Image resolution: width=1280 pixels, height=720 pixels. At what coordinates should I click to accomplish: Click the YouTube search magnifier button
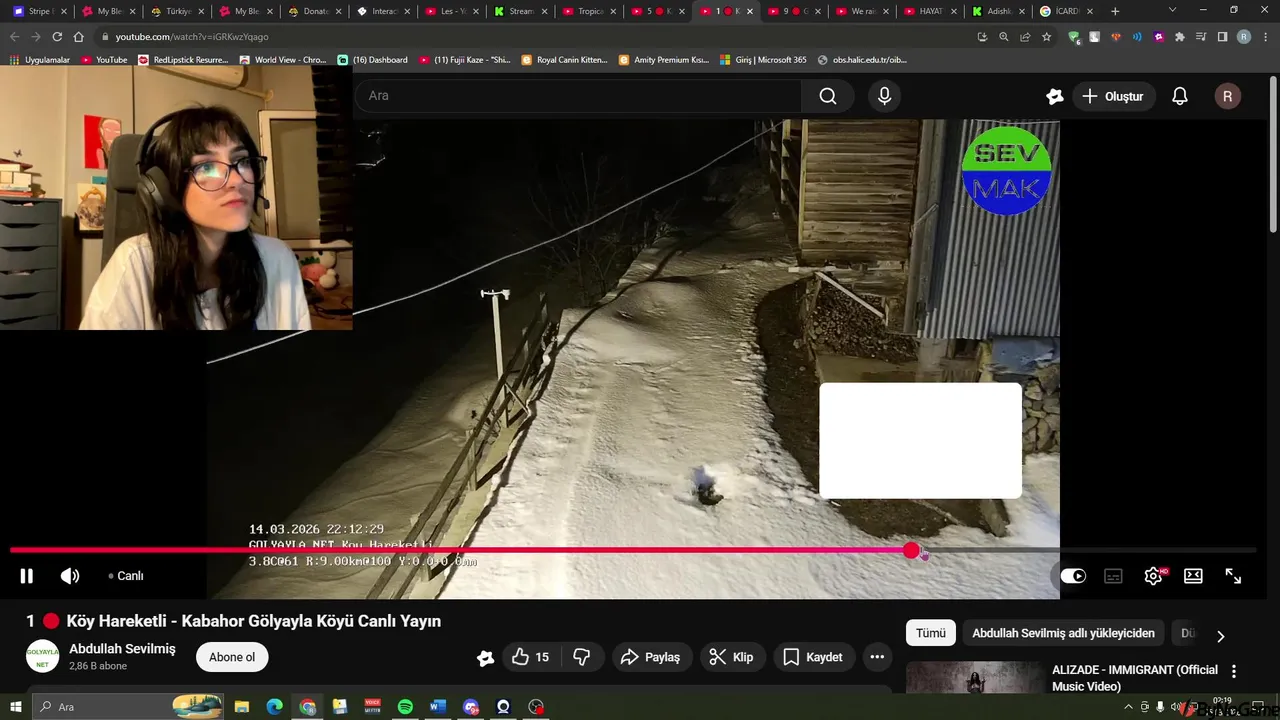coord(828,96)
